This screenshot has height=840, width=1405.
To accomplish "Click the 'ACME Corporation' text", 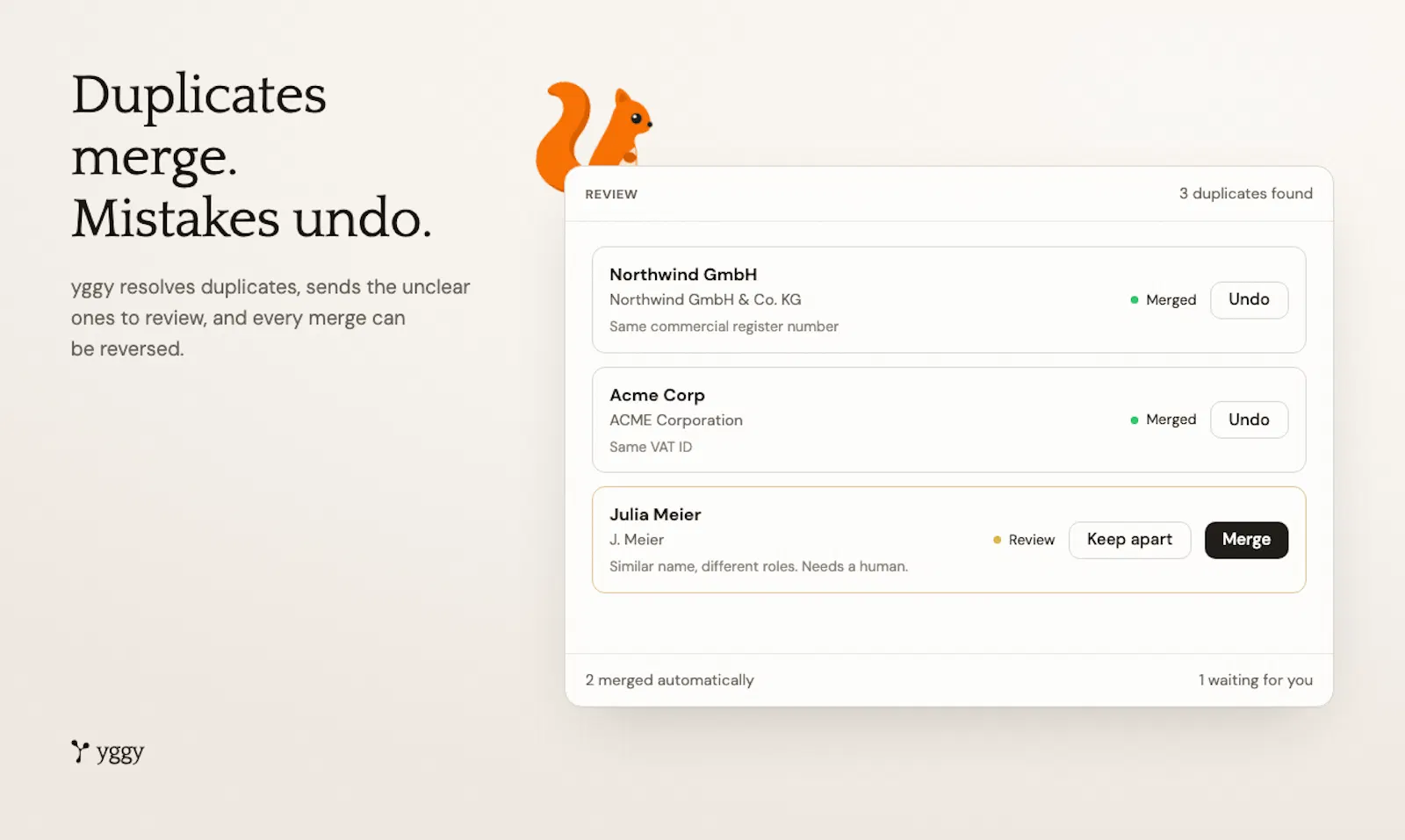I will click(676, 420).
